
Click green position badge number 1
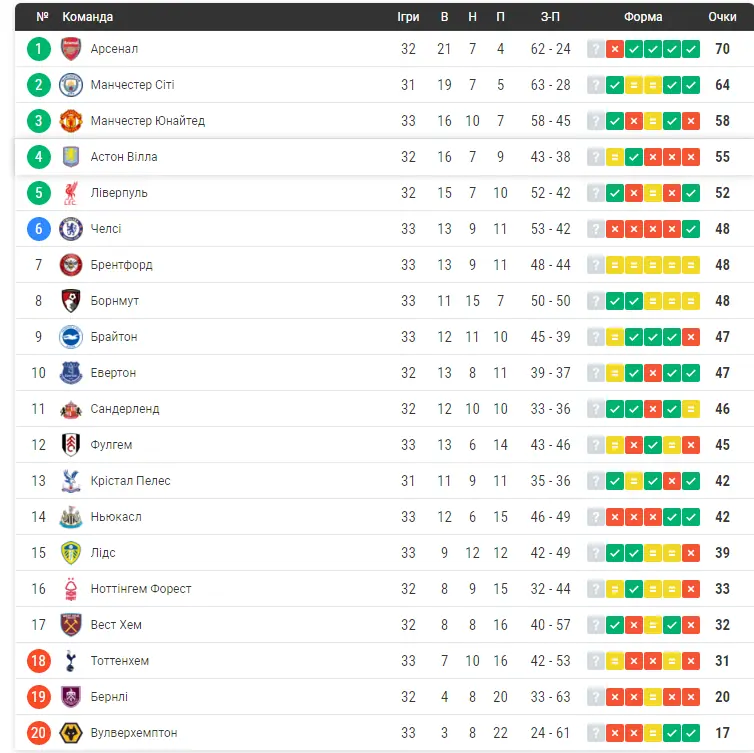tap(39, 49)
